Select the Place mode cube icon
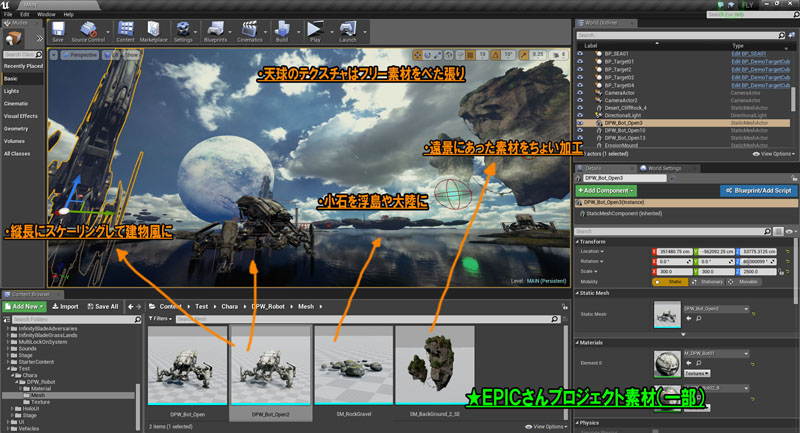 14,38
